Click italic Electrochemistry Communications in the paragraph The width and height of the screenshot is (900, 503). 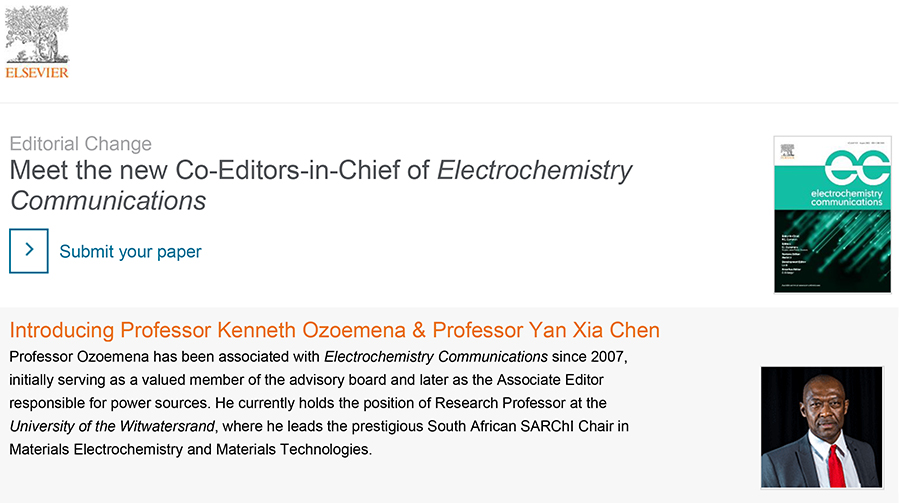tap(436, 357)
